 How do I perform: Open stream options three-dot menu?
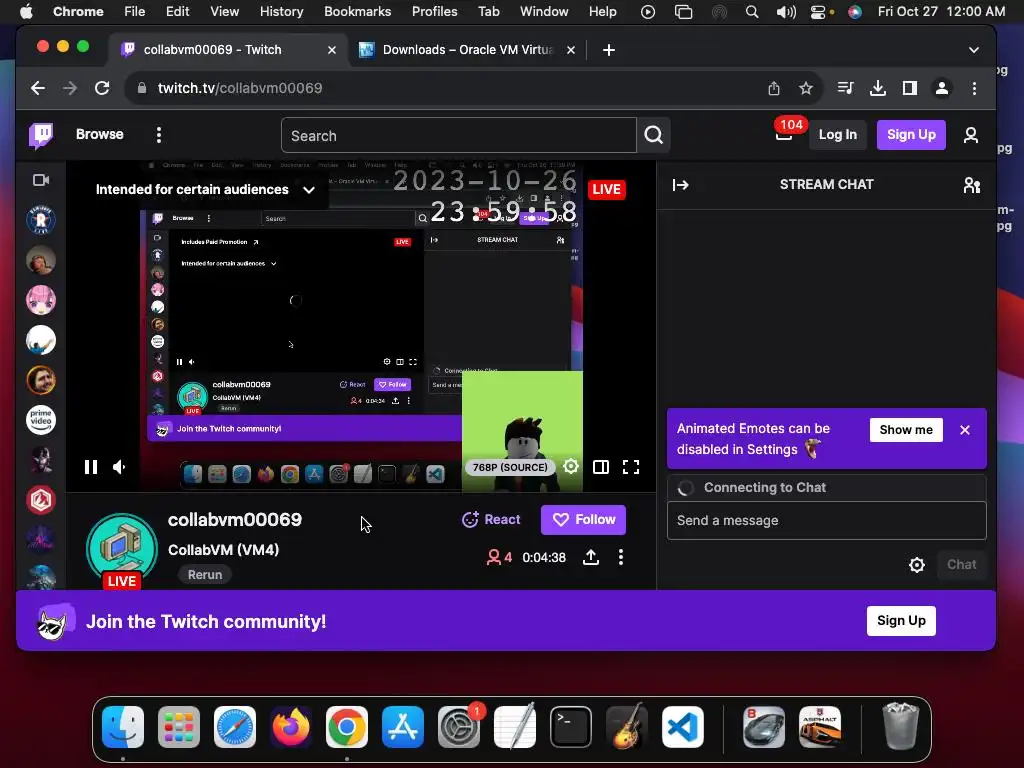click(621, 557)
